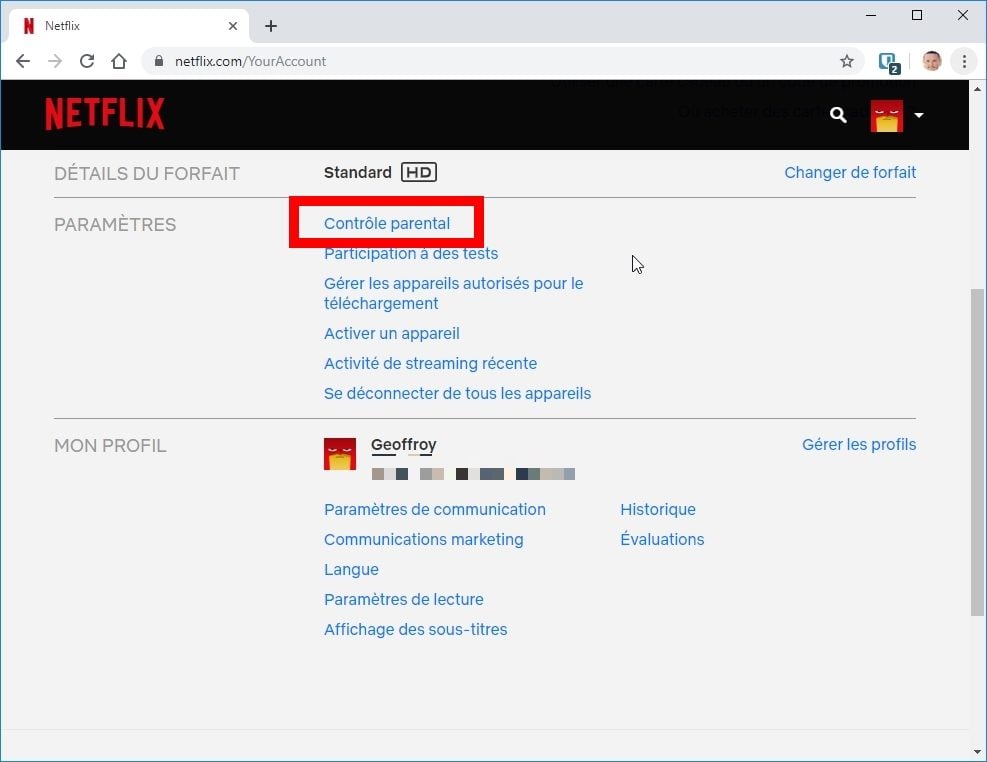Bookmark this page with the star icon

coord(847,61)
